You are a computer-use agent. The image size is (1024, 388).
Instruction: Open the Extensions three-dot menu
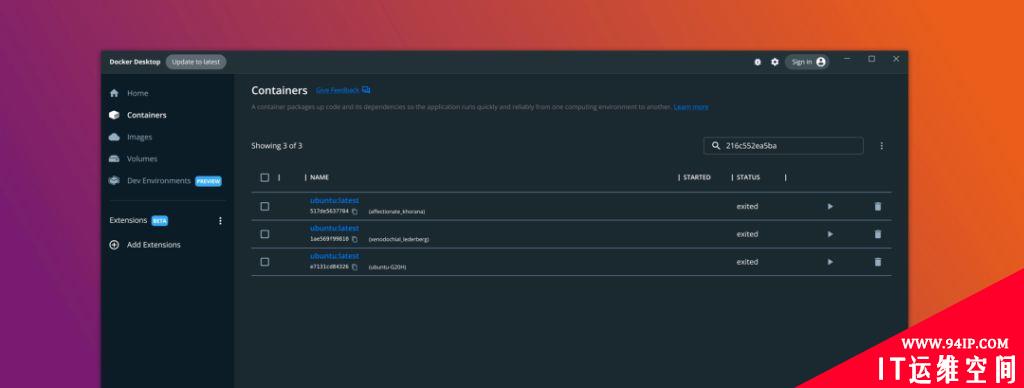pyautogui.click(x=220, y=221)
